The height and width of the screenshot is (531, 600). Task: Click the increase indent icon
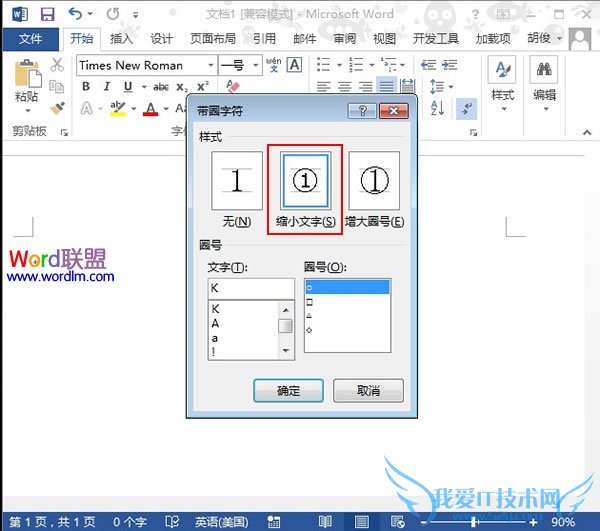(449, 65)
